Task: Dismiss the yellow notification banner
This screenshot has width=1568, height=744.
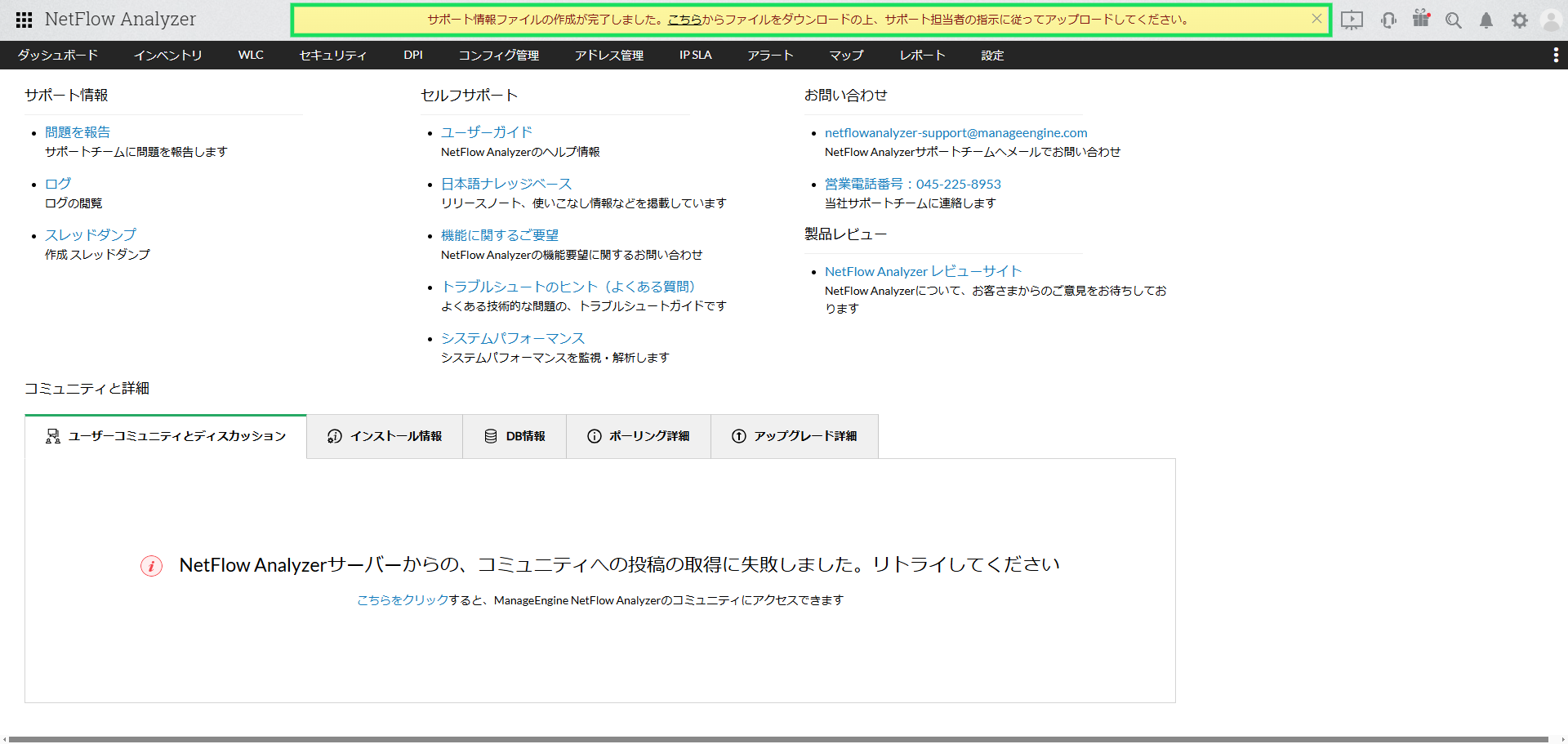Action: click(x=1316, y=19)
